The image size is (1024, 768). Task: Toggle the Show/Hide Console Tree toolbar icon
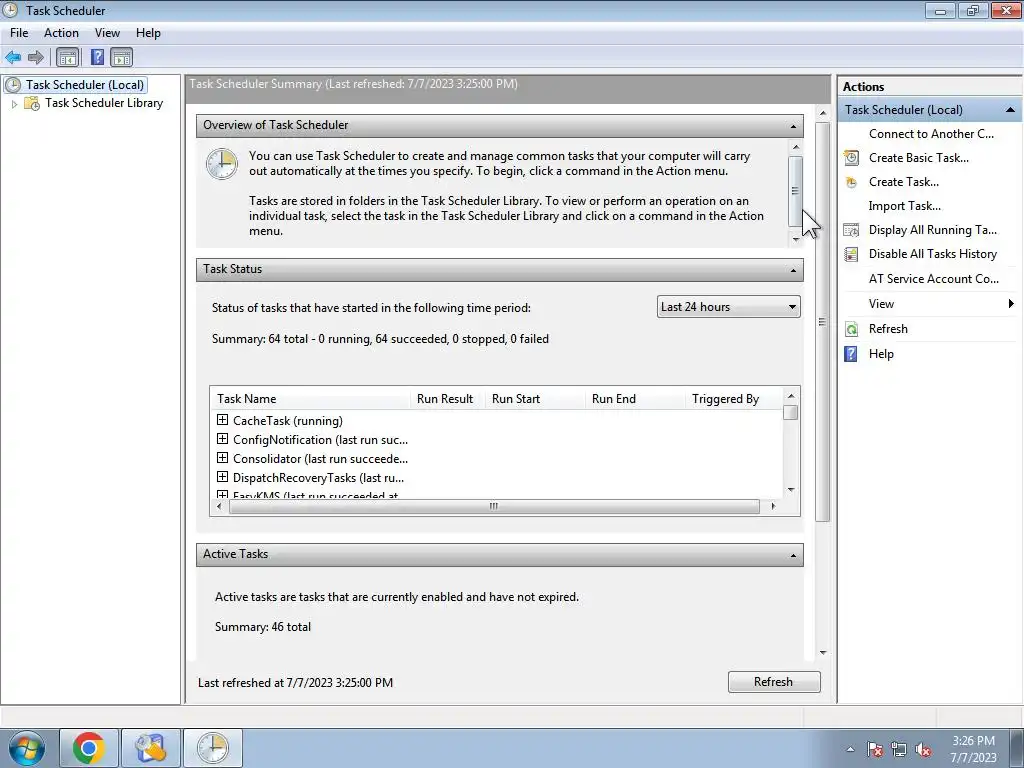click(67, 57)
